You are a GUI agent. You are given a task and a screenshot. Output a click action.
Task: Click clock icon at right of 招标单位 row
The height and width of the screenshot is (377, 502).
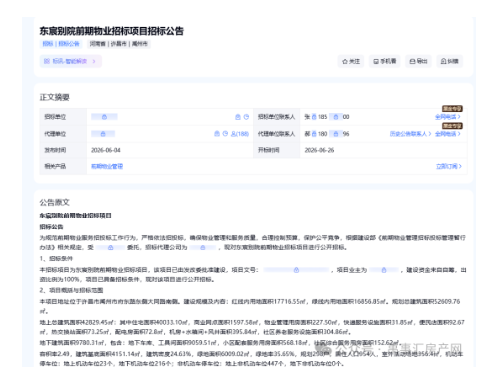pyautogui.click(x=246, y=117)
